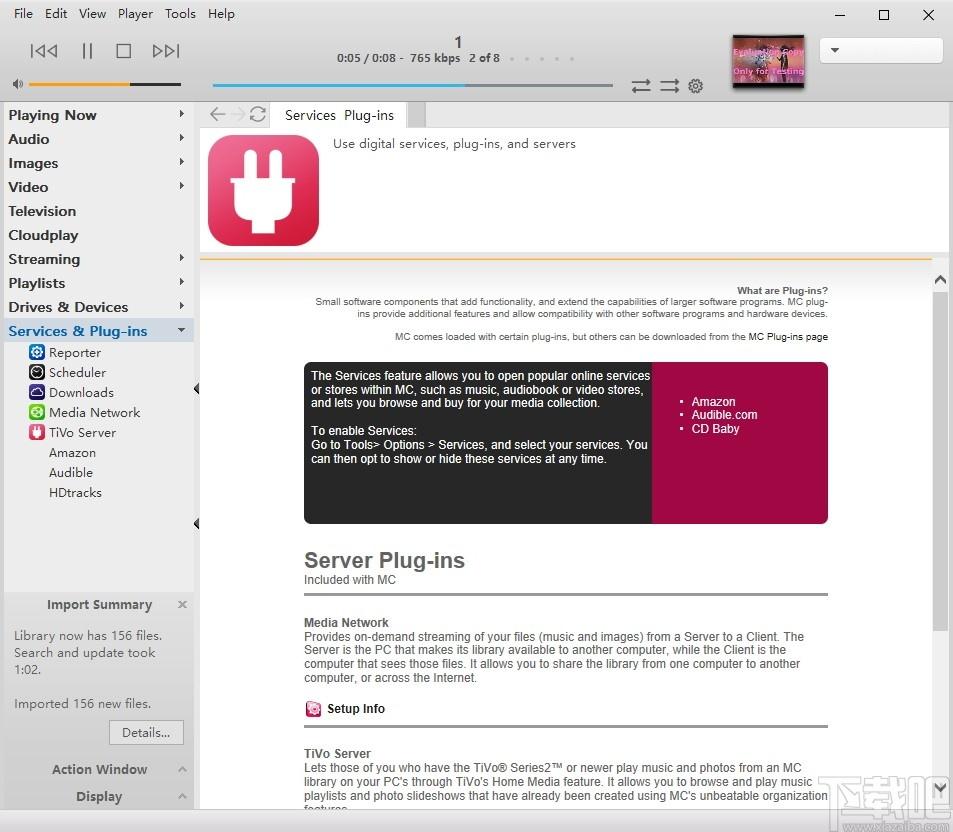Open the player options gear icon
This screenshot has width=953, height=832.
(695, 86)
